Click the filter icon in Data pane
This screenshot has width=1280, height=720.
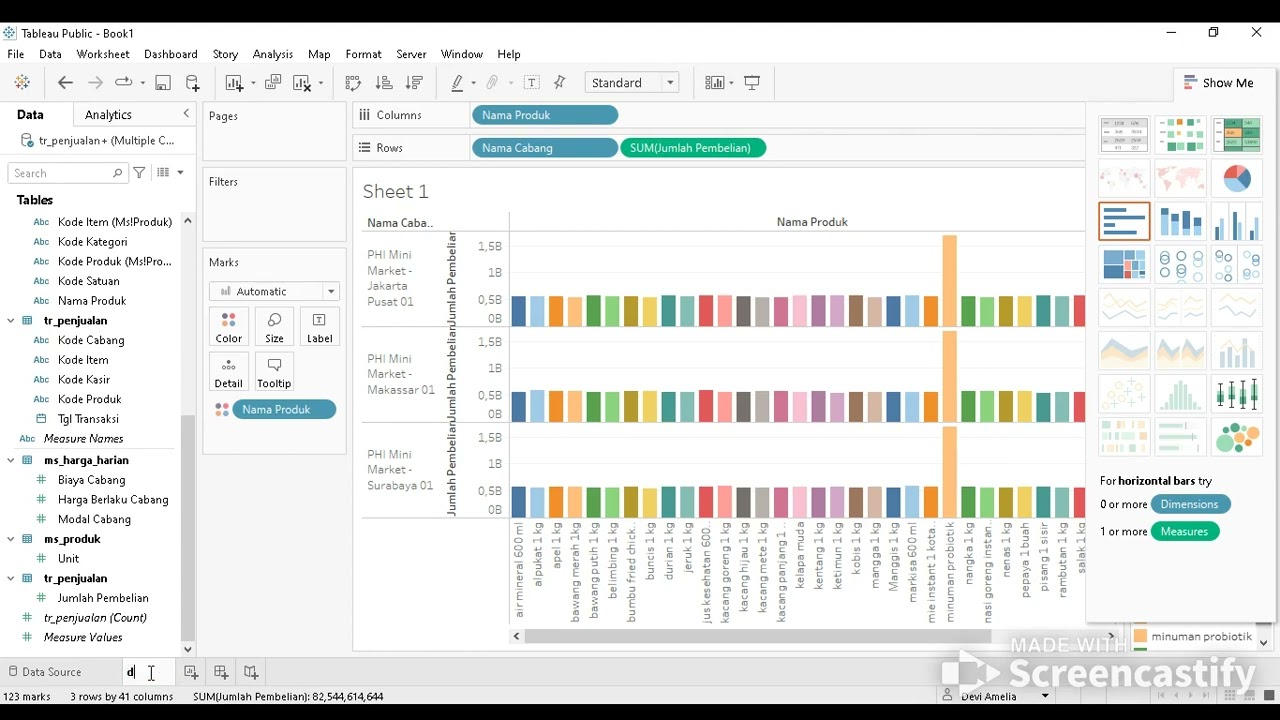tap(139, 173)
